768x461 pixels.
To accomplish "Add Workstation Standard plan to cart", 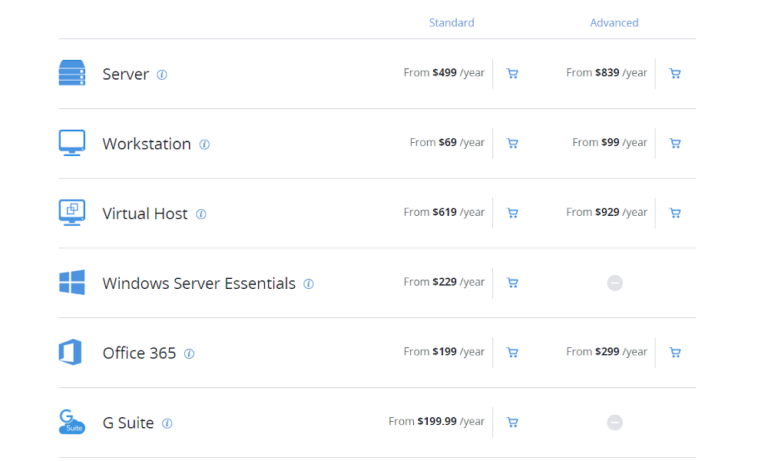I will coord(512,143).
